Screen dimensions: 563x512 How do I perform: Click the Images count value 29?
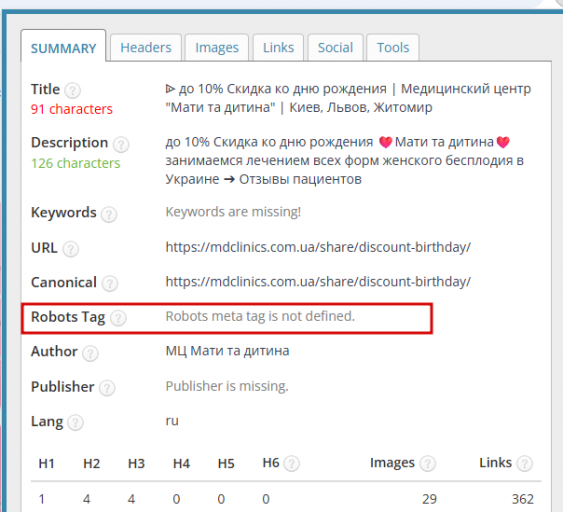429,499
